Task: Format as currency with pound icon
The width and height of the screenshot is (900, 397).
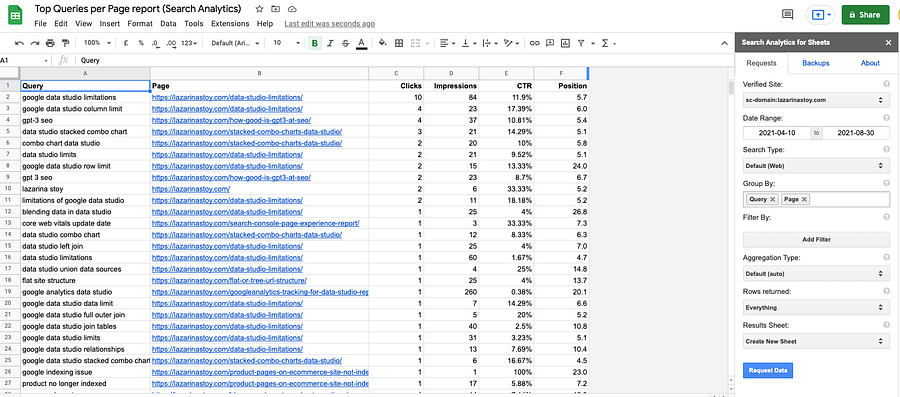Action: 126,43
